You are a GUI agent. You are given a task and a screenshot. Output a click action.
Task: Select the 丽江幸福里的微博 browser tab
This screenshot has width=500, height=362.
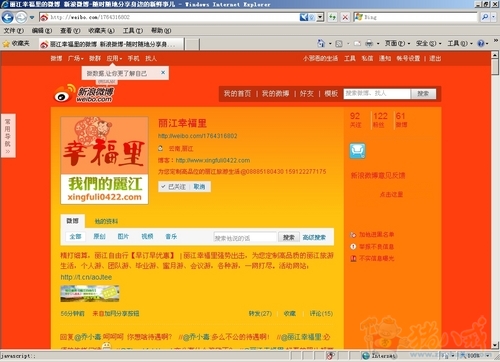pyautogui.click(x=111, y=44)
